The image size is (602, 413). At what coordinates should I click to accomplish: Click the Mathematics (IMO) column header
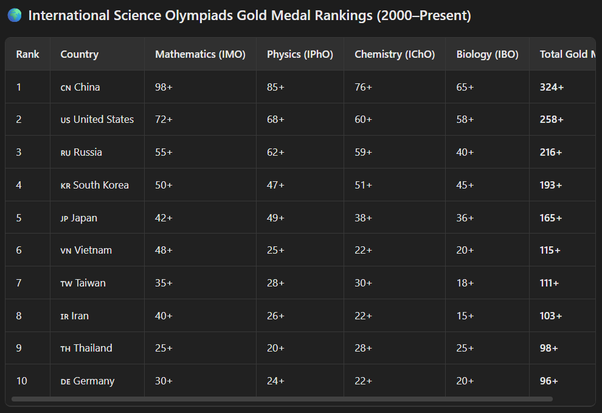tap(199, 54)
